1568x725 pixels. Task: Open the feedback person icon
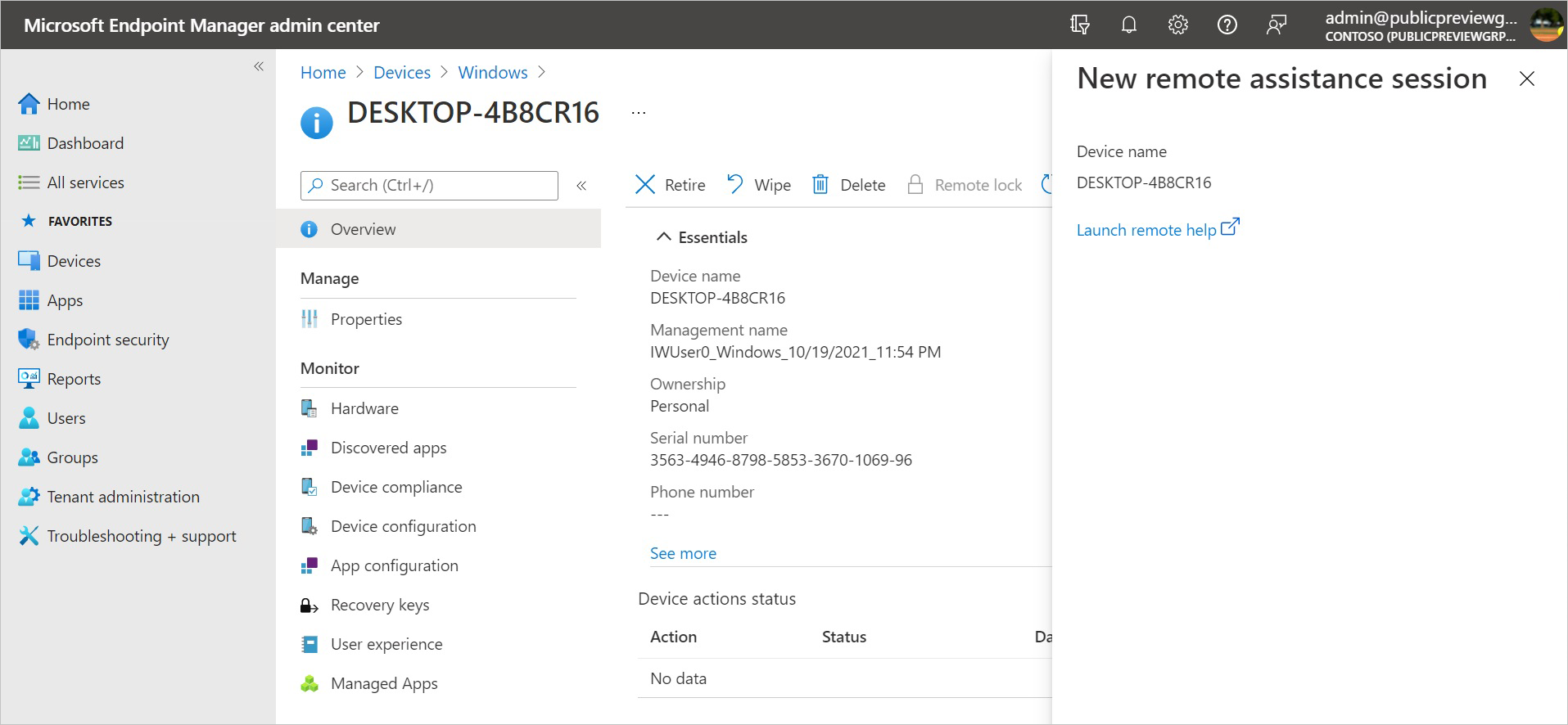tap(1276, 25)
